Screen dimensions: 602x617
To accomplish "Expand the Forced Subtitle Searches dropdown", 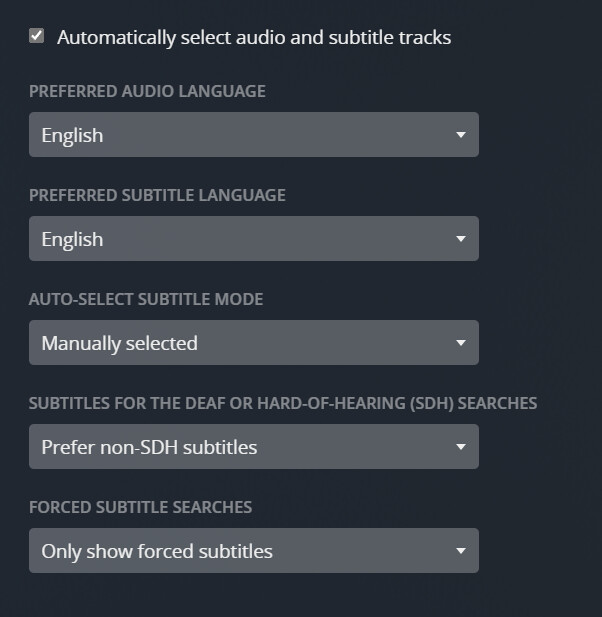I will click(253, 551).
